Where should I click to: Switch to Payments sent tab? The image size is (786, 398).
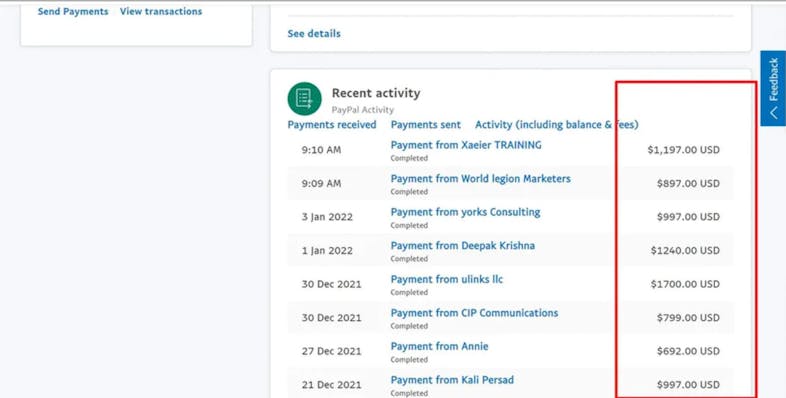[x=426, y=125]
